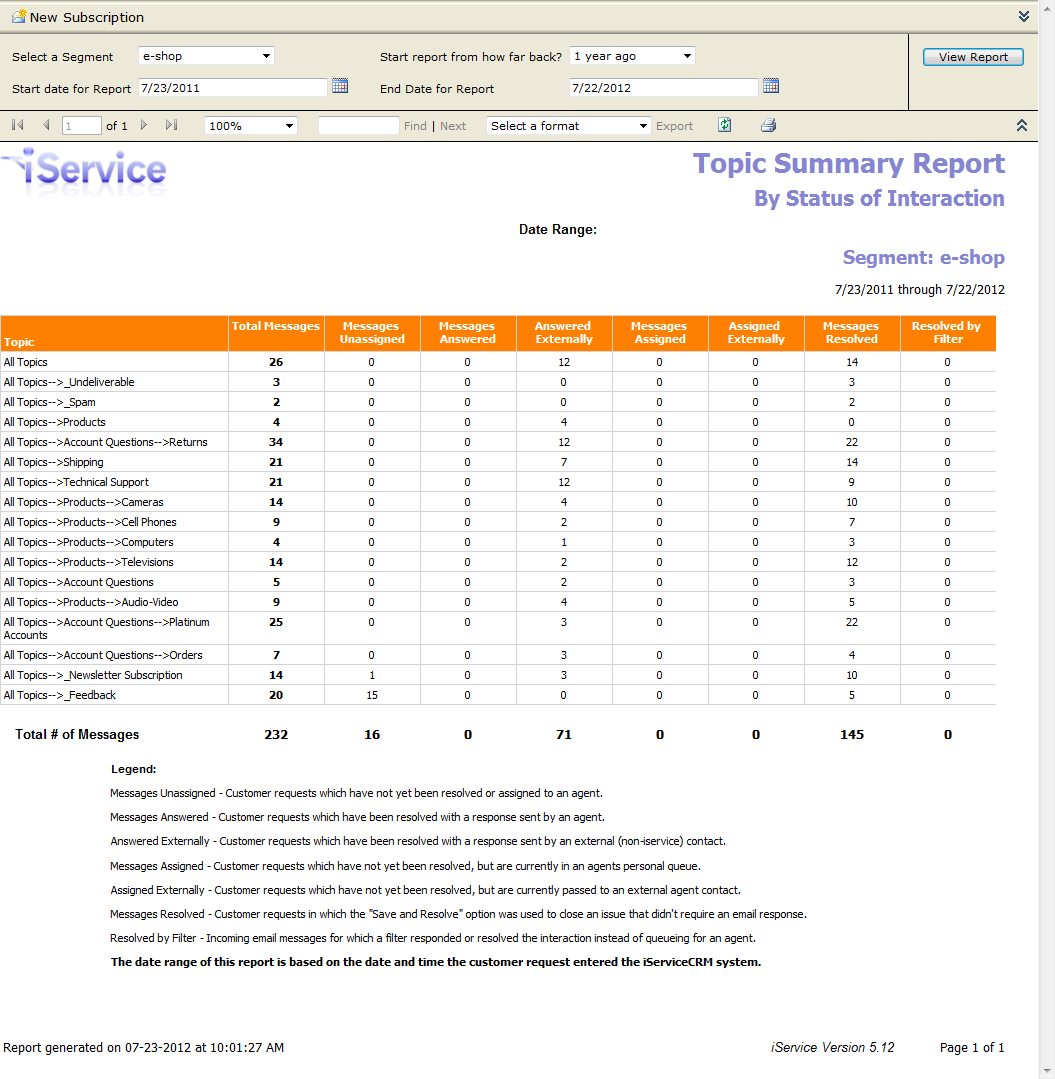
Task: Select the Products-->Audio-Video row
Action: [x=498, y=601]
